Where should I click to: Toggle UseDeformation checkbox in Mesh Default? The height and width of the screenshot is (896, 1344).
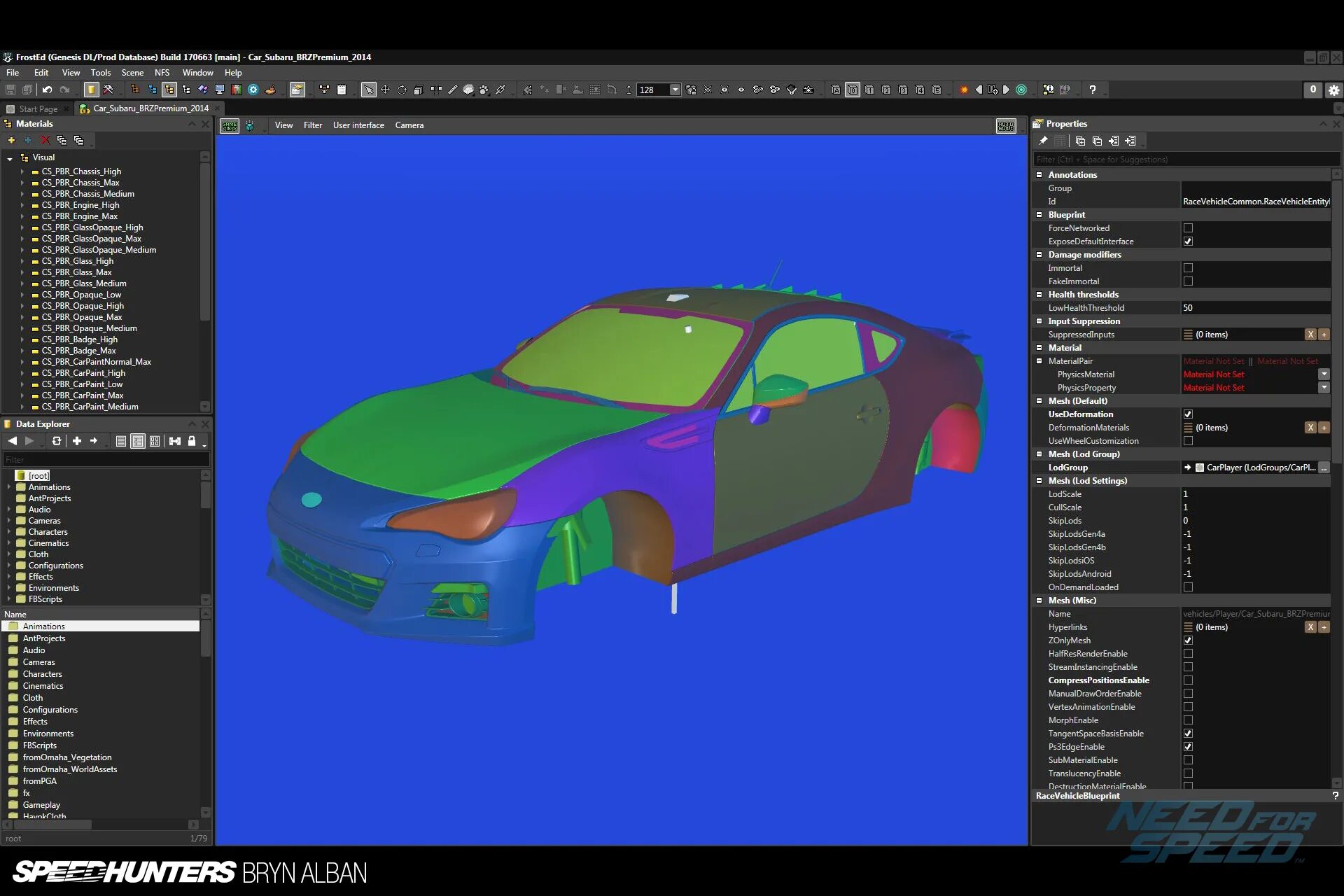tap(1188, 414)
